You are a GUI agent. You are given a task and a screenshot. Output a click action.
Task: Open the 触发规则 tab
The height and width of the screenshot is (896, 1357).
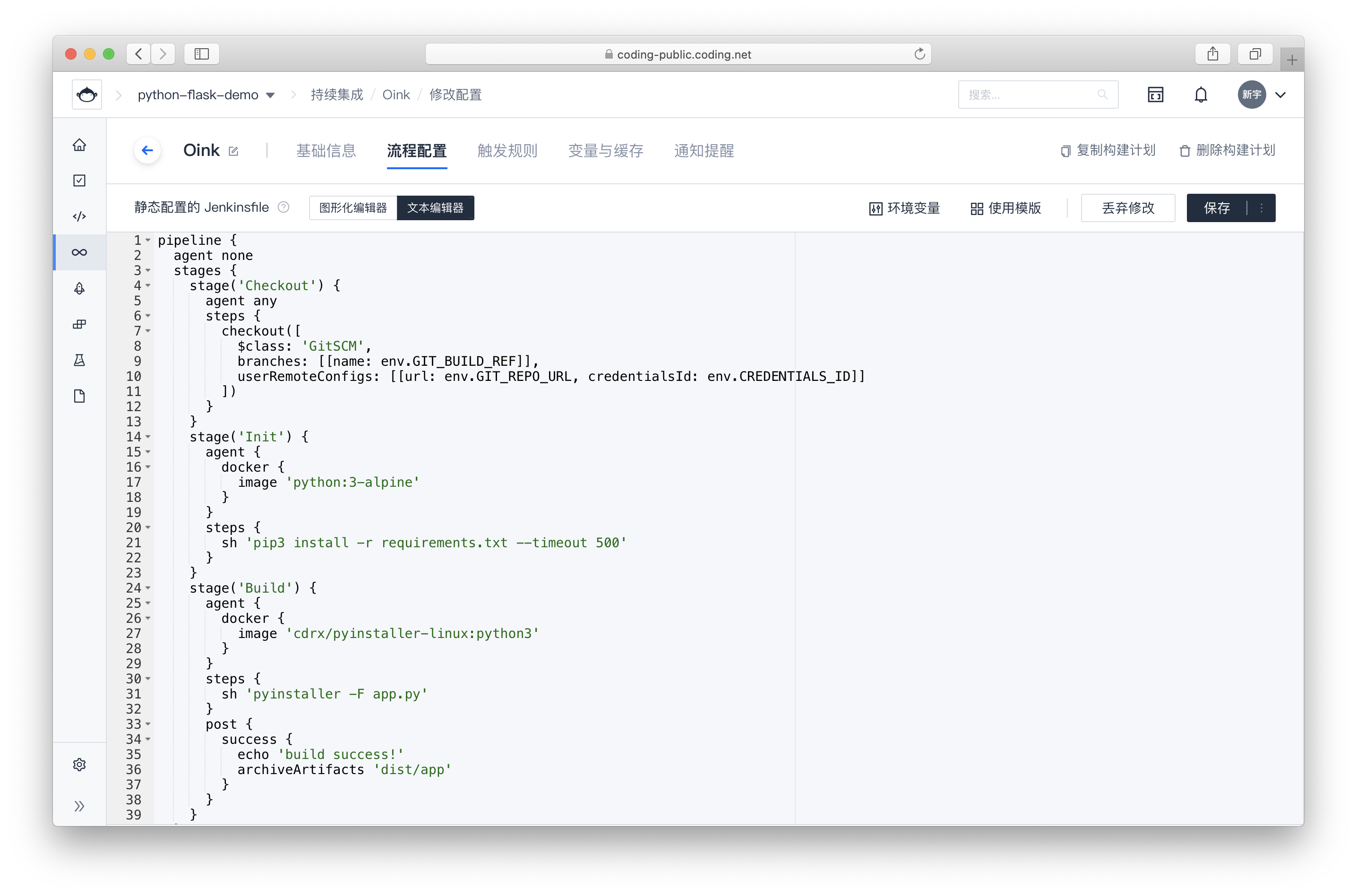[507, 151]
